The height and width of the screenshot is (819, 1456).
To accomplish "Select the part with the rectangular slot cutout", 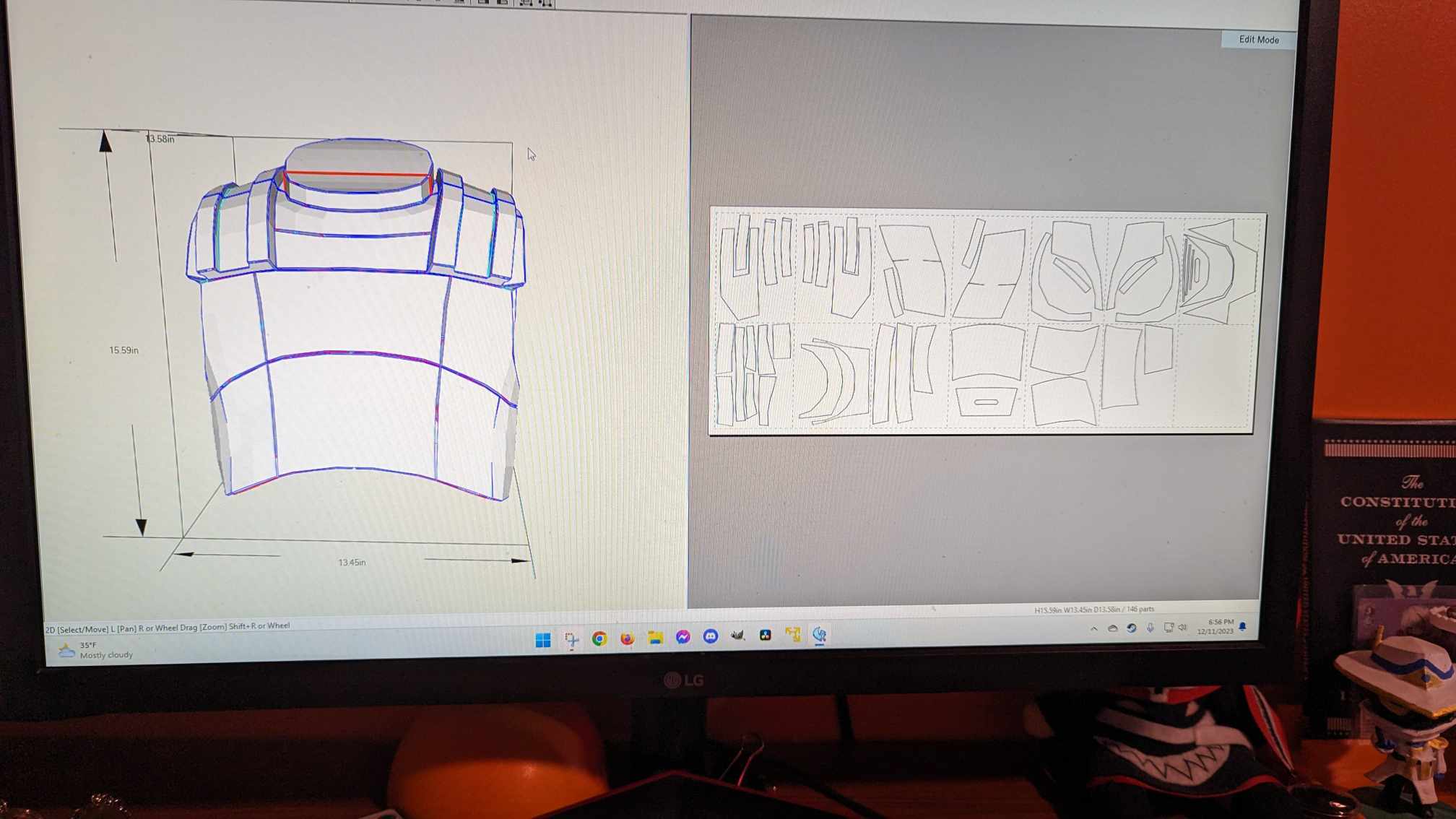I will (986, 402).
